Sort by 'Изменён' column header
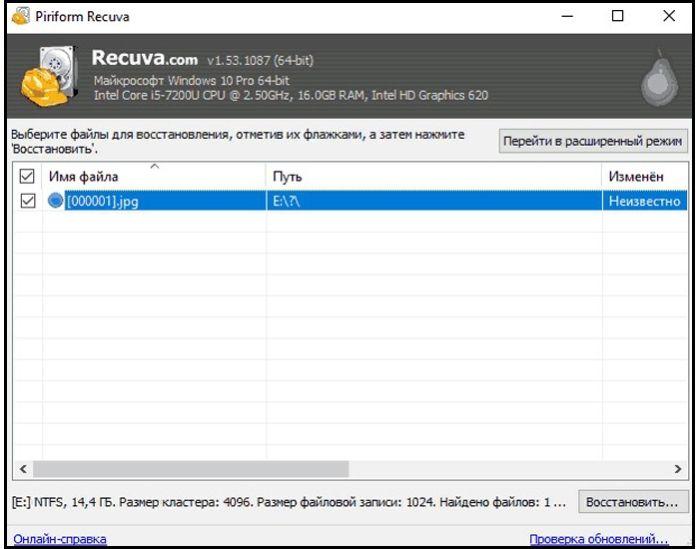This screenshot has width=699, height=549. tap(645, 176)
